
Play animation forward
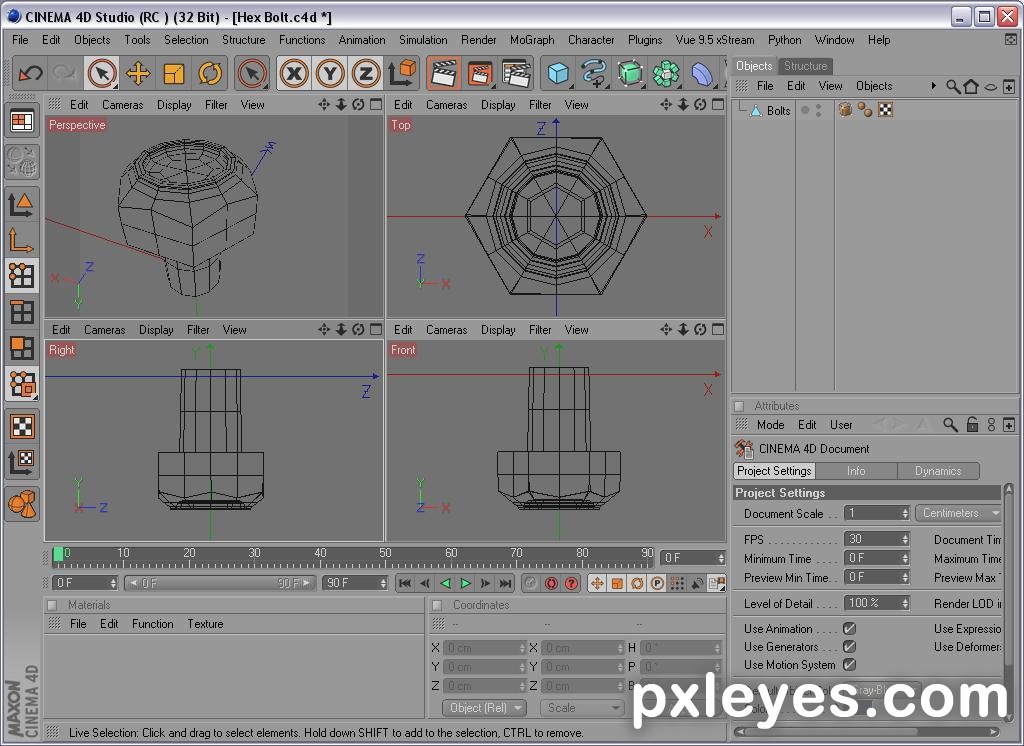[x=465, y=583]
